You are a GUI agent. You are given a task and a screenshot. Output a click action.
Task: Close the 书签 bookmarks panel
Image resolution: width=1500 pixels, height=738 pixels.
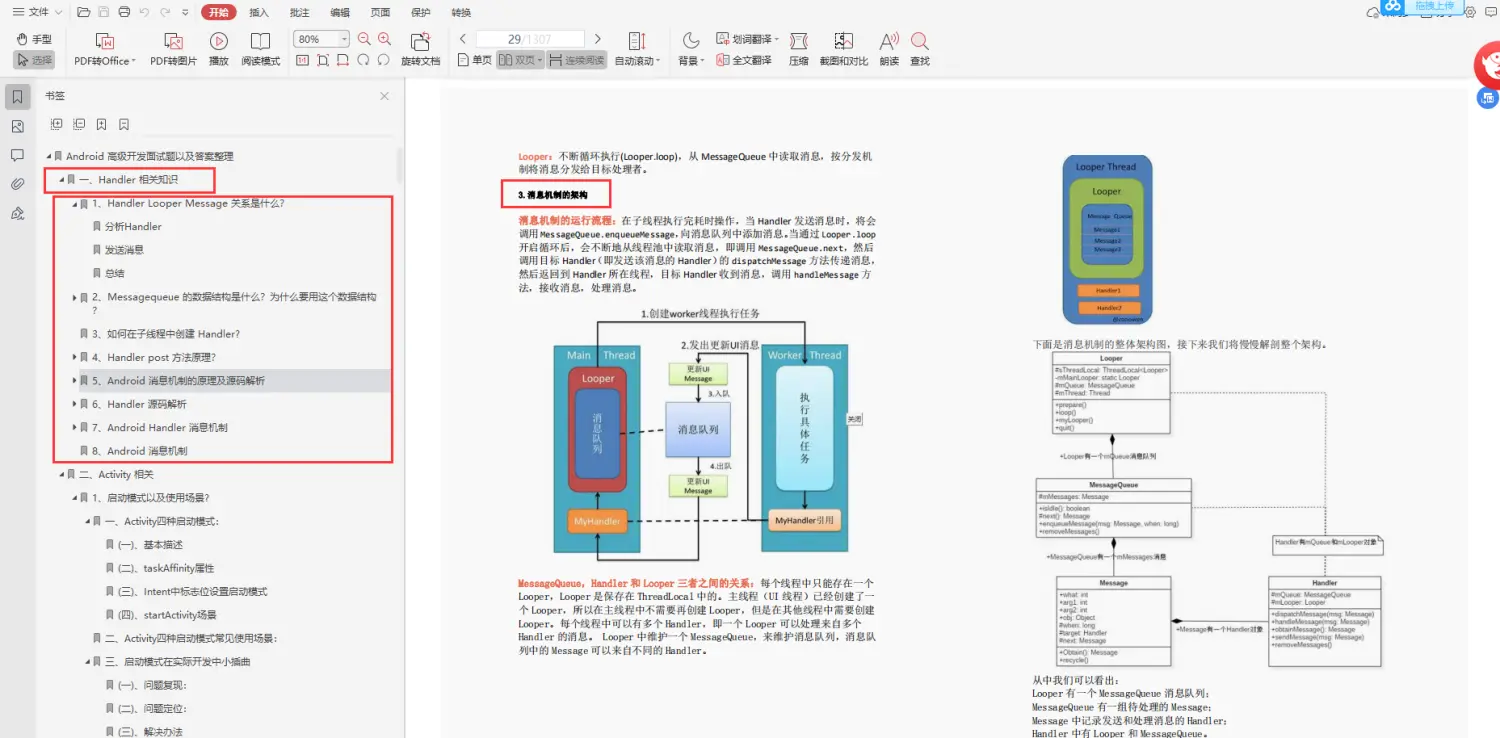pyautogui.click(x=384, y=96)
